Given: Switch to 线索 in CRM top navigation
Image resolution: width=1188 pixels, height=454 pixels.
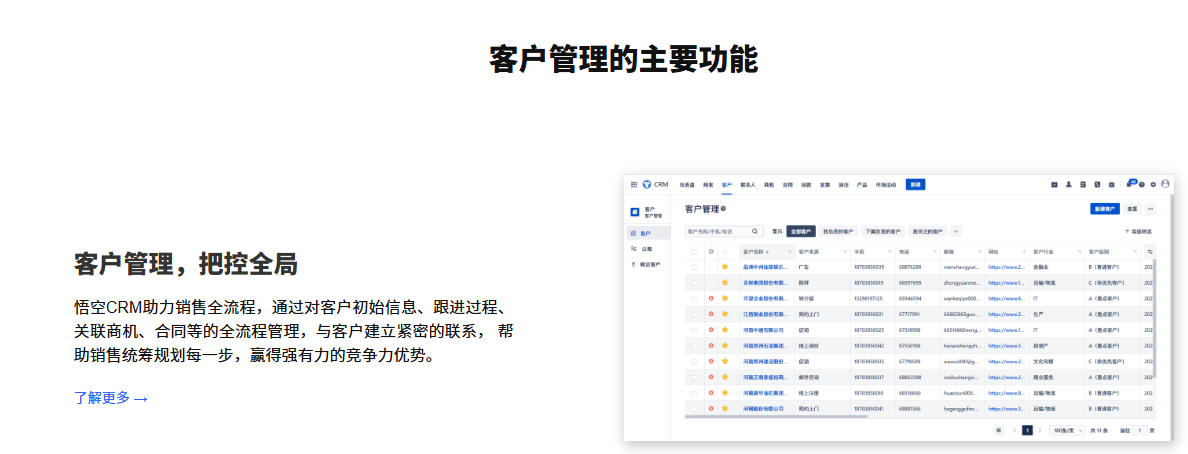Looking at the screenshot, I should point(708,184).
